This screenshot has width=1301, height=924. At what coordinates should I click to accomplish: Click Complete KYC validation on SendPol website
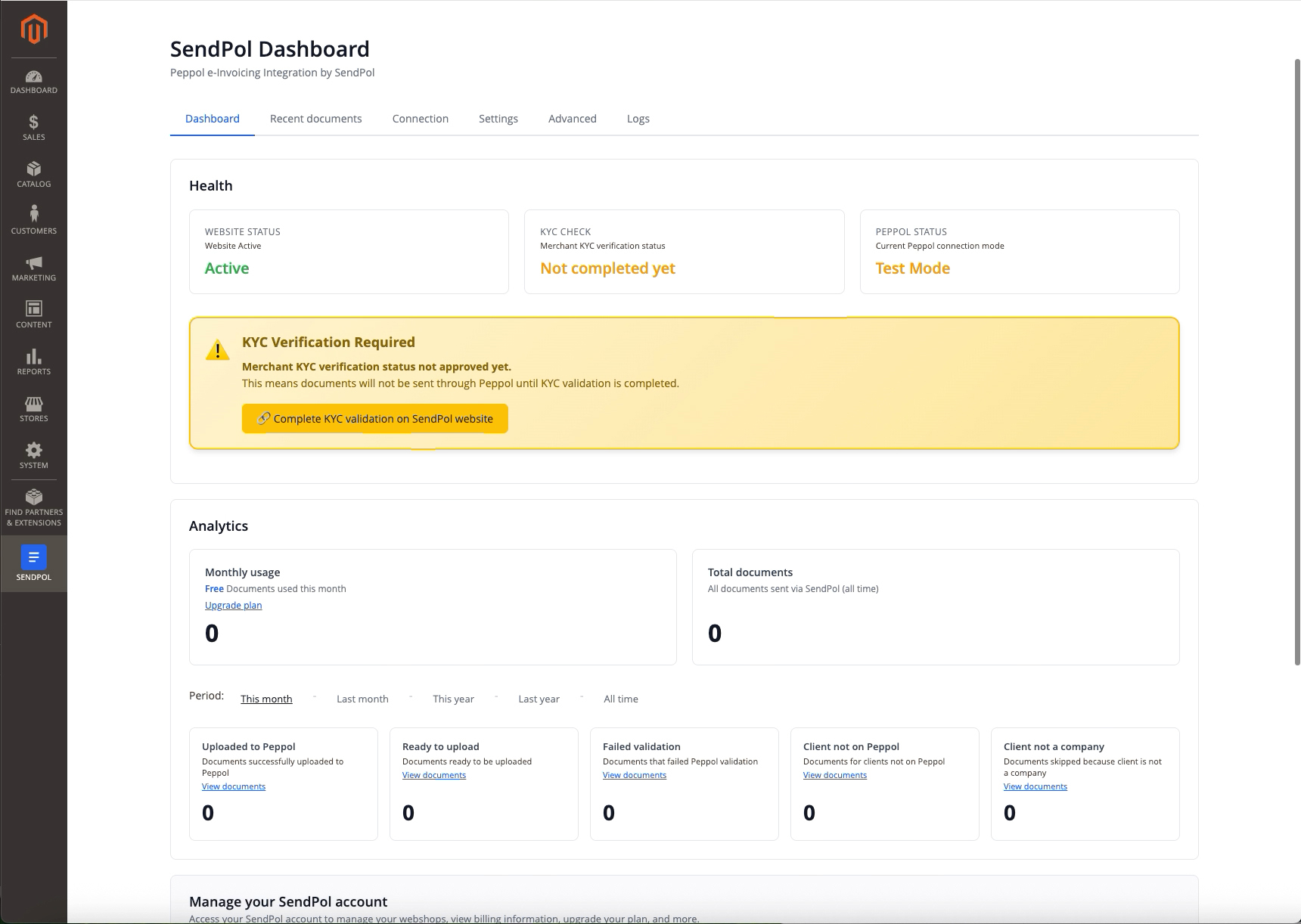coord(375,419)
